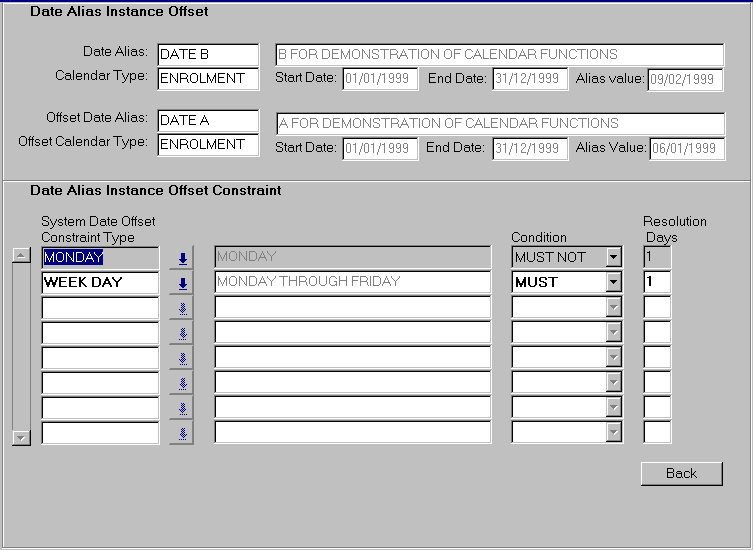
Task: Click Resolution Days field in WEEK DAY row
Action: pos(656,282)
